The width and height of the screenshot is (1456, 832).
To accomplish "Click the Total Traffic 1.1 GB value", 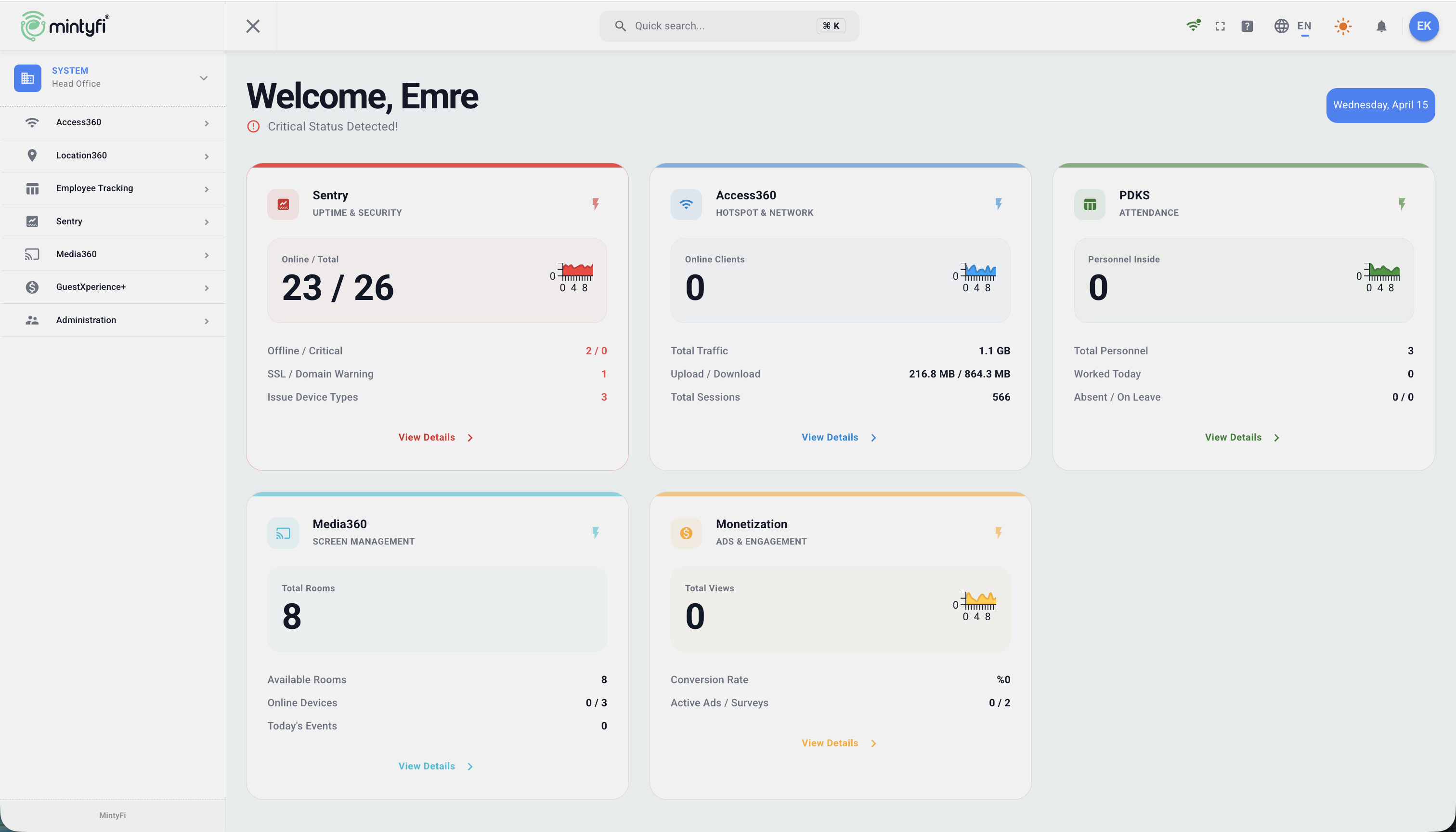I will (x=994, y=351).
